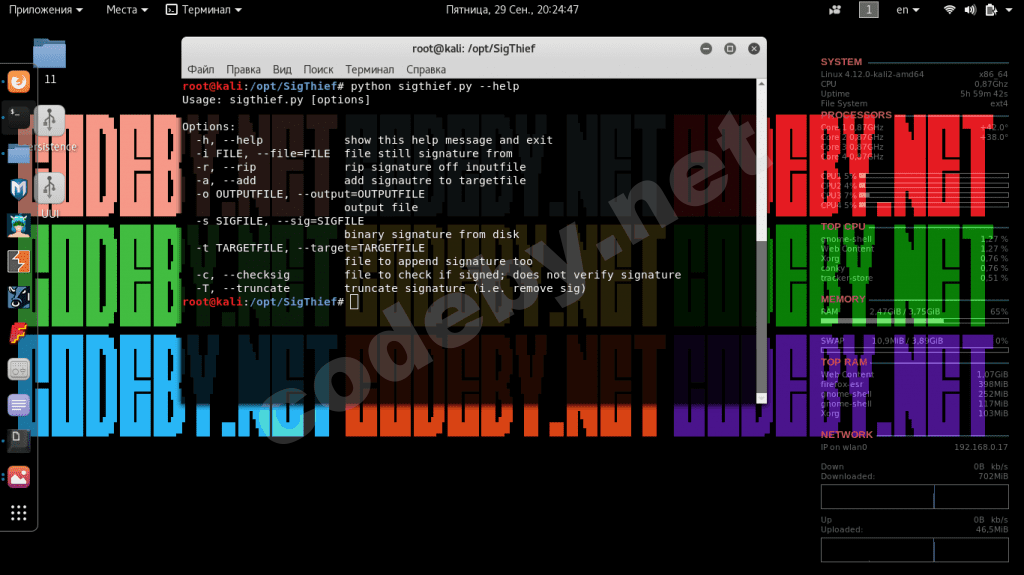Click the terminal window title bar
Screen dimensions: 1024x575
473,49
